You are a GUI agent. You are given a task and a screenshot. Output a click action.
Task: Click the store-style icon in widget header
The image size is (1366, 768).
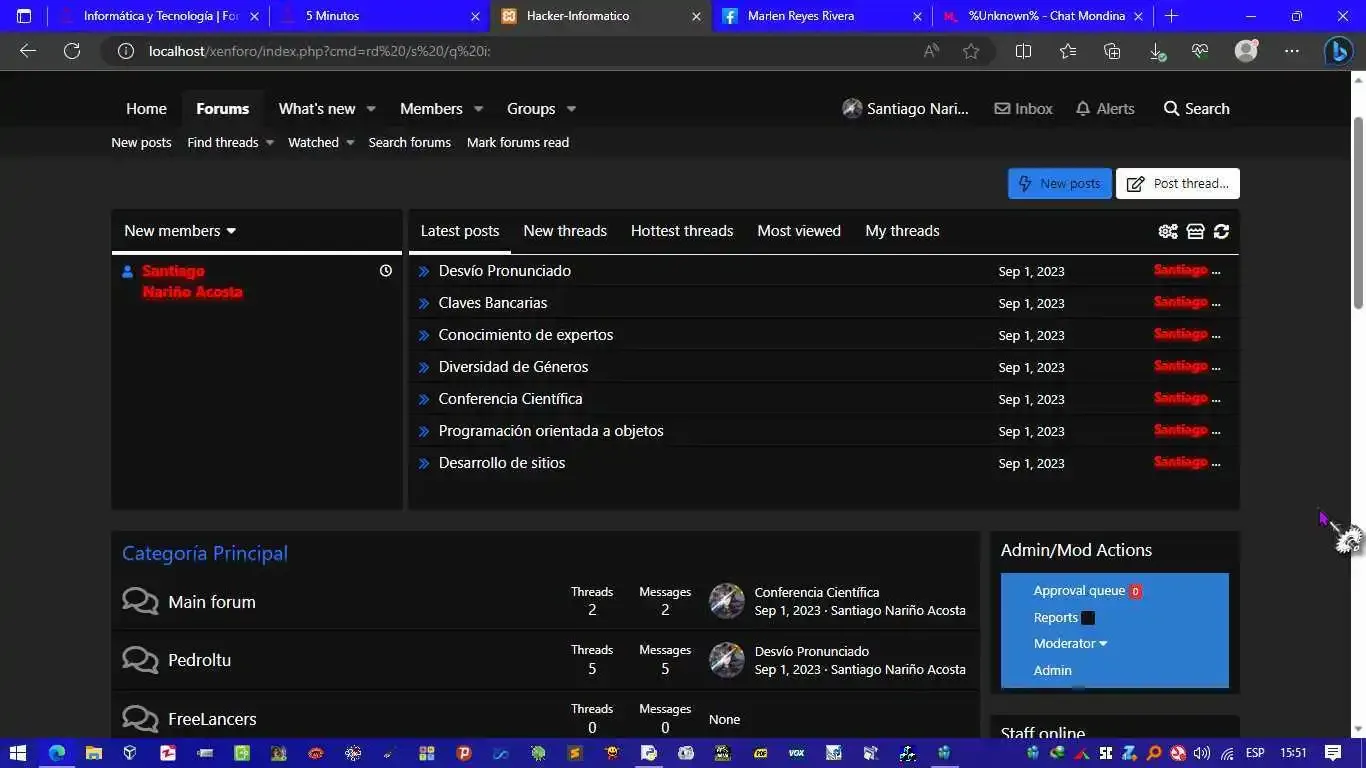click(1195, 231)
